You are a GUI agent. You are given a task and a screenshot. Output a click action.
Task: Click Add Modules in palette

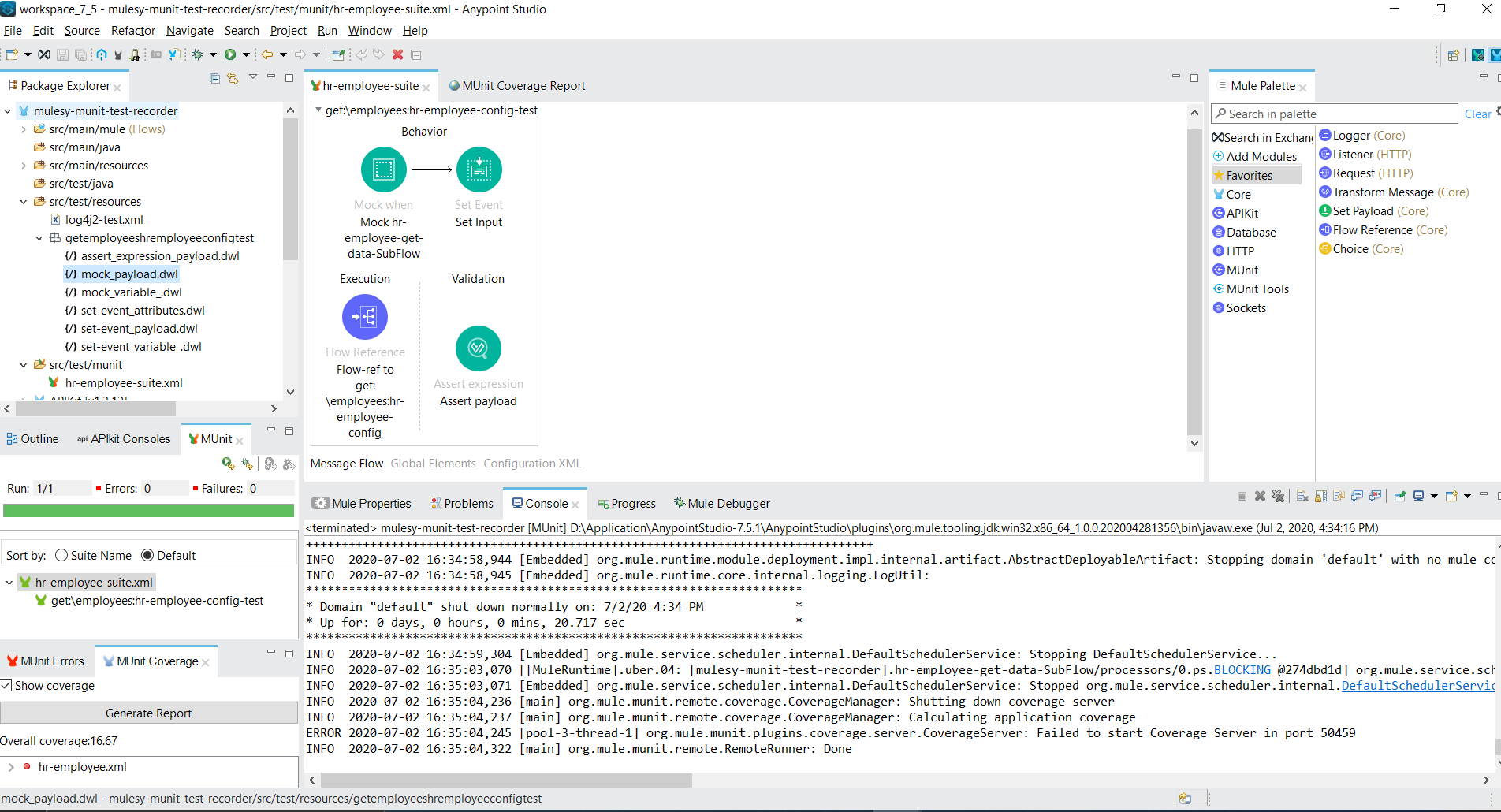click(1255, 157)
